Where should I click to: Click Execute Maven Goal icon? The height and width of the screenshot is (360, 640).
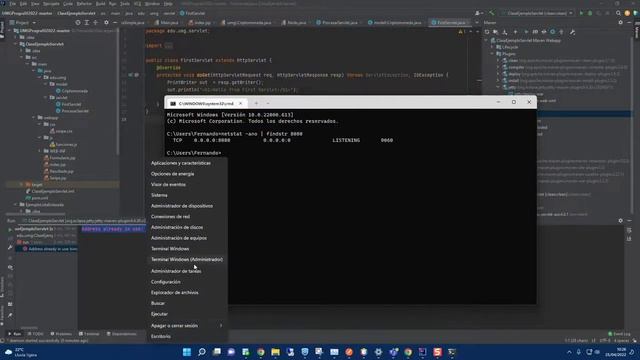coord(534,32)
